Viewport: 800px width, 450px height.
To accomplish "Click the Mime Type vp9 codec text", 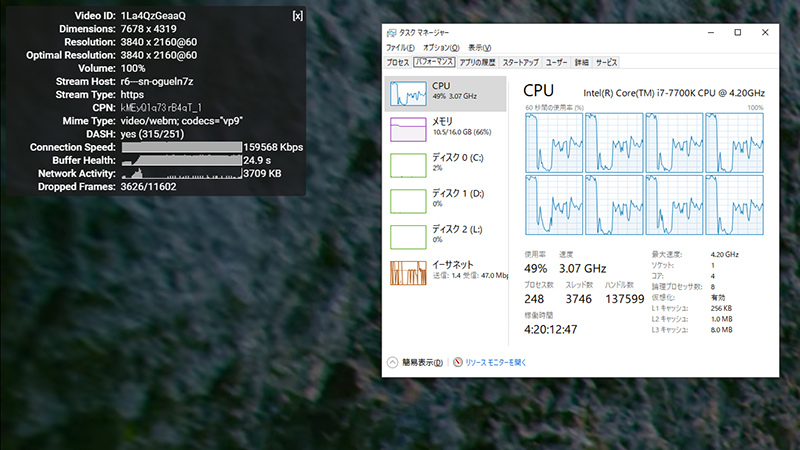I will [x=182, y=121].
